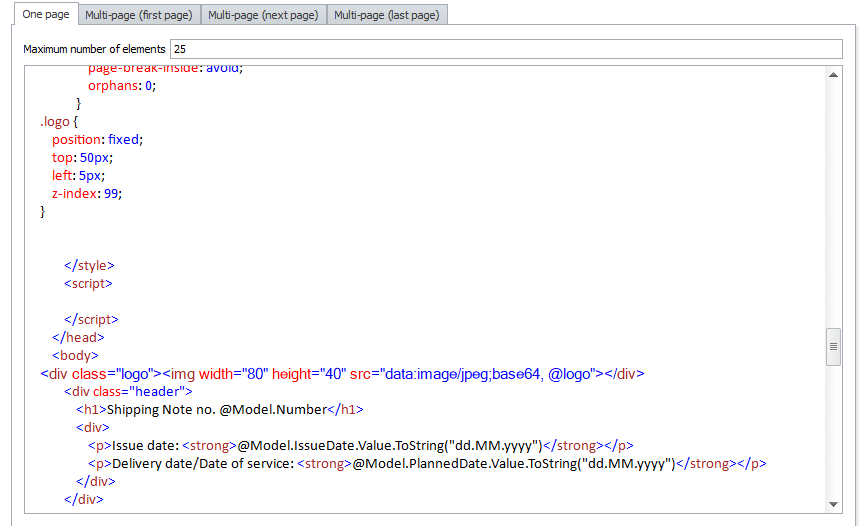Image resolution: width=861 pixels, height=526 pixels.
Task: Click the div class="header" line
Action: (x=128, y=391)
